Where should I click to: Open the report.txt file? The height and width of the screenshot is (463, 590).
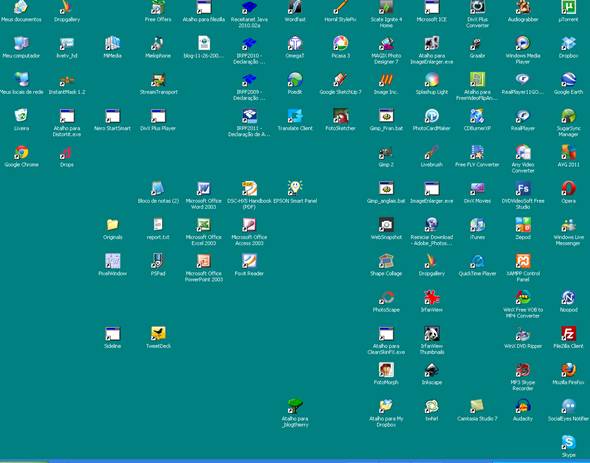158,225
